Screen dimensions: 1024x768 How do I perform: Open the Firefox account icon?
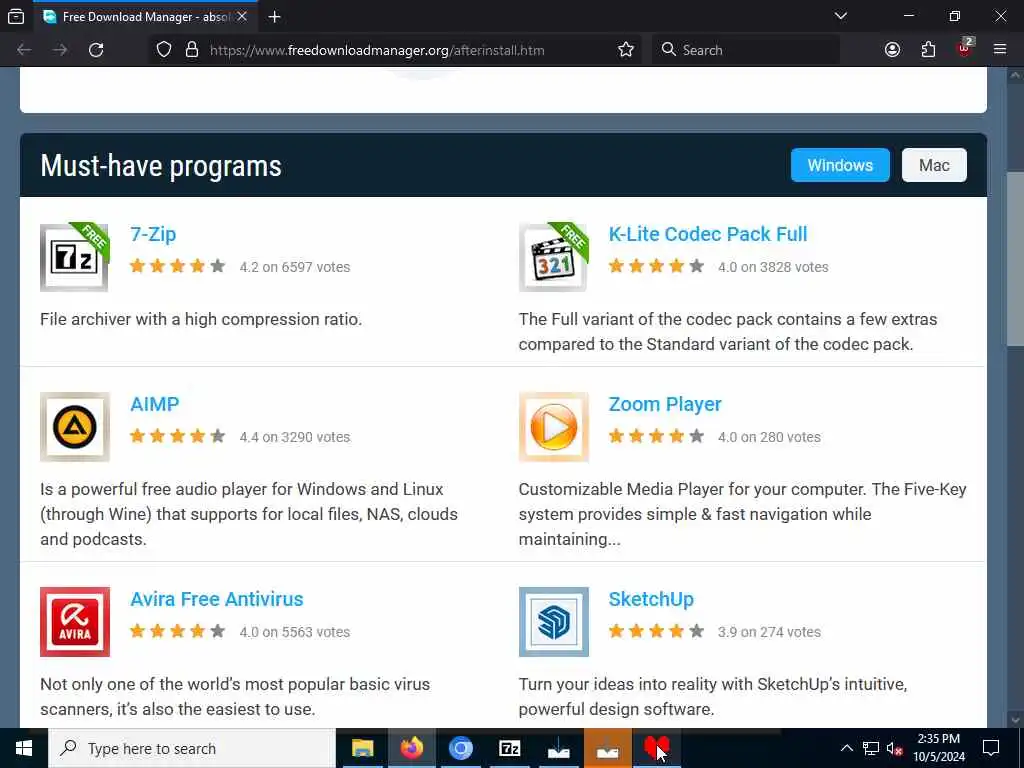pos(892,50)
